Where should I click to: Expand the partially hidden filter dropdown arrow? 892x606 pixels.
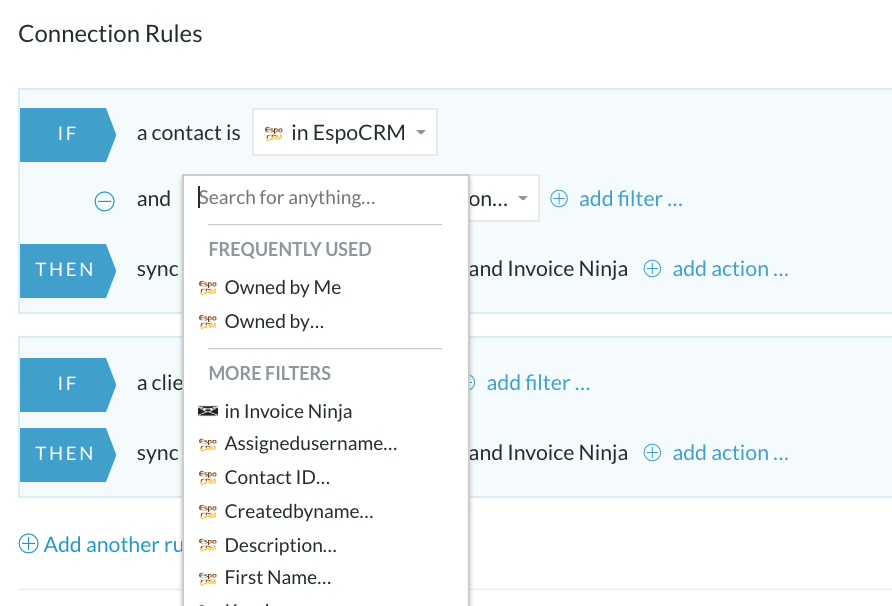522,199
